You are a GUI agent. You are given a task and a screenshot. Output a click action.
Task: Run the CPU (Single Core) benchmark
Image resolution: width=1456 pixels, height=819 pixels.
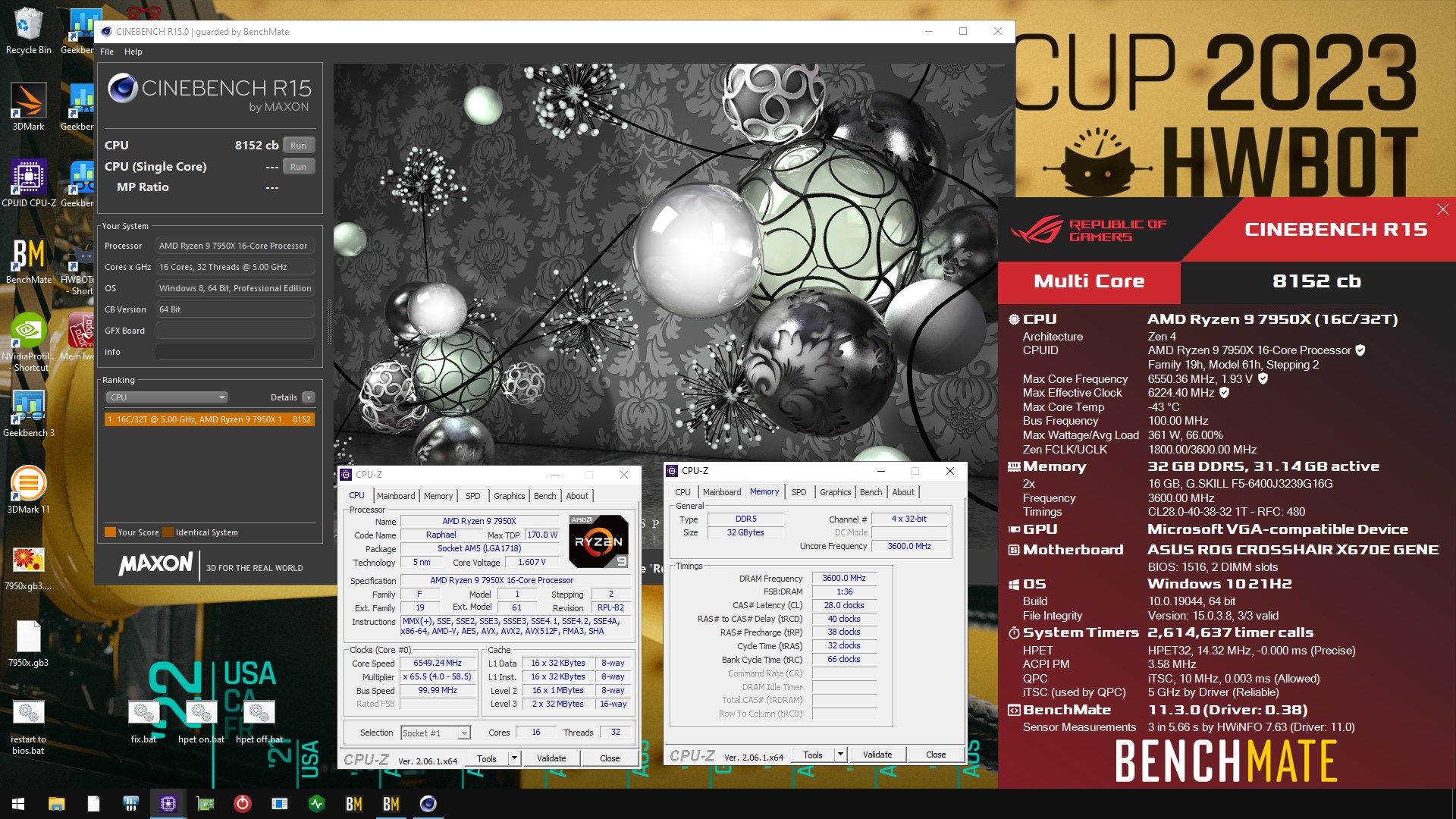299,167
